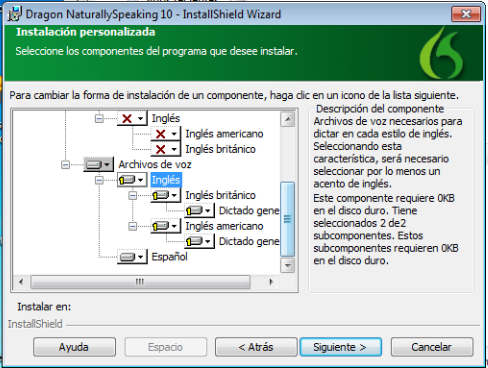Cancel the installation with Cancelar
The height and width of the screenshot is (368, 488).
432,347
